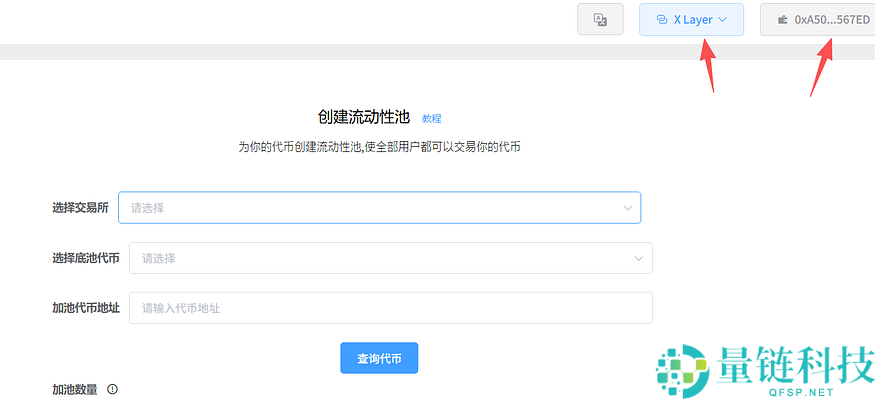Viewport: 875px width, 403px height.
Task: Click the wallet address 0xA50...567ED button
Action: point(818,20)
